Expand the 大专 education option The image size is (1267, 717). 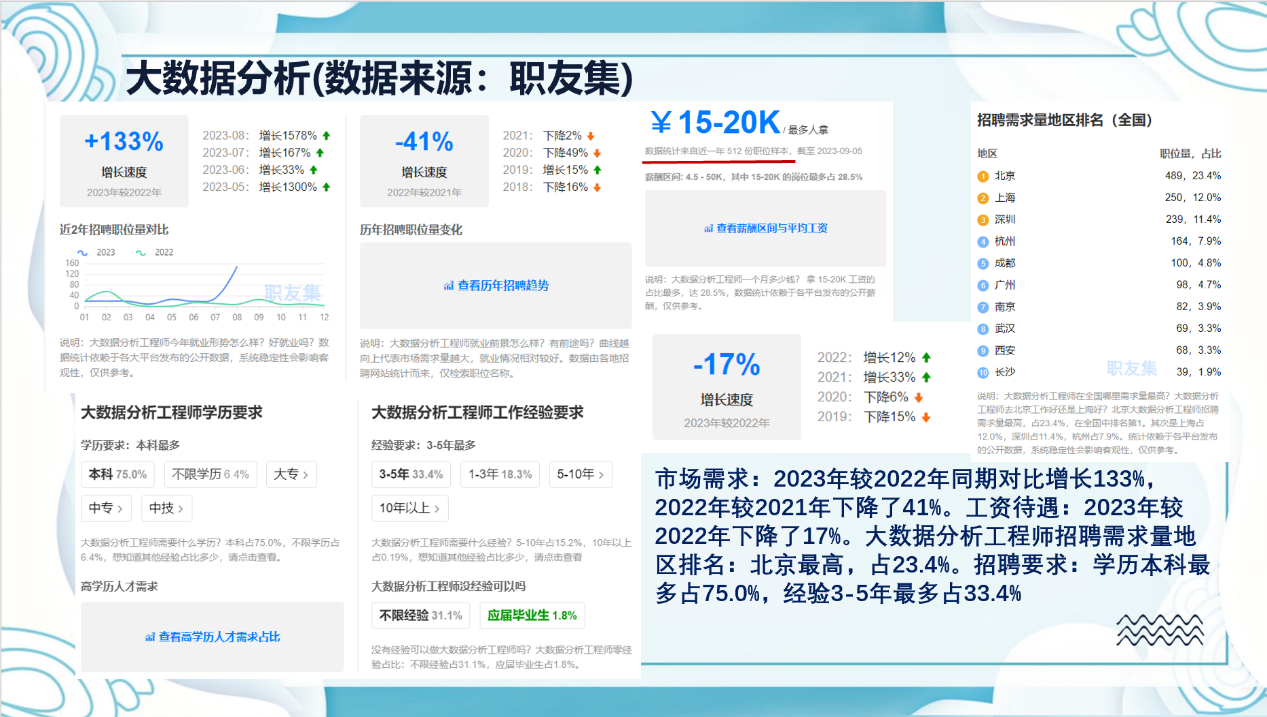point(290,474)
